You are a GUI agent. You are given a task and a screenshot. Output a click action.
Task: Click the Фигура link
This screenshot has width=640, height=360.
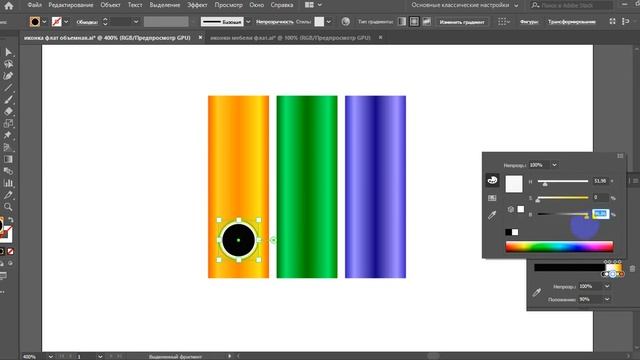click(x=529, y=22)
